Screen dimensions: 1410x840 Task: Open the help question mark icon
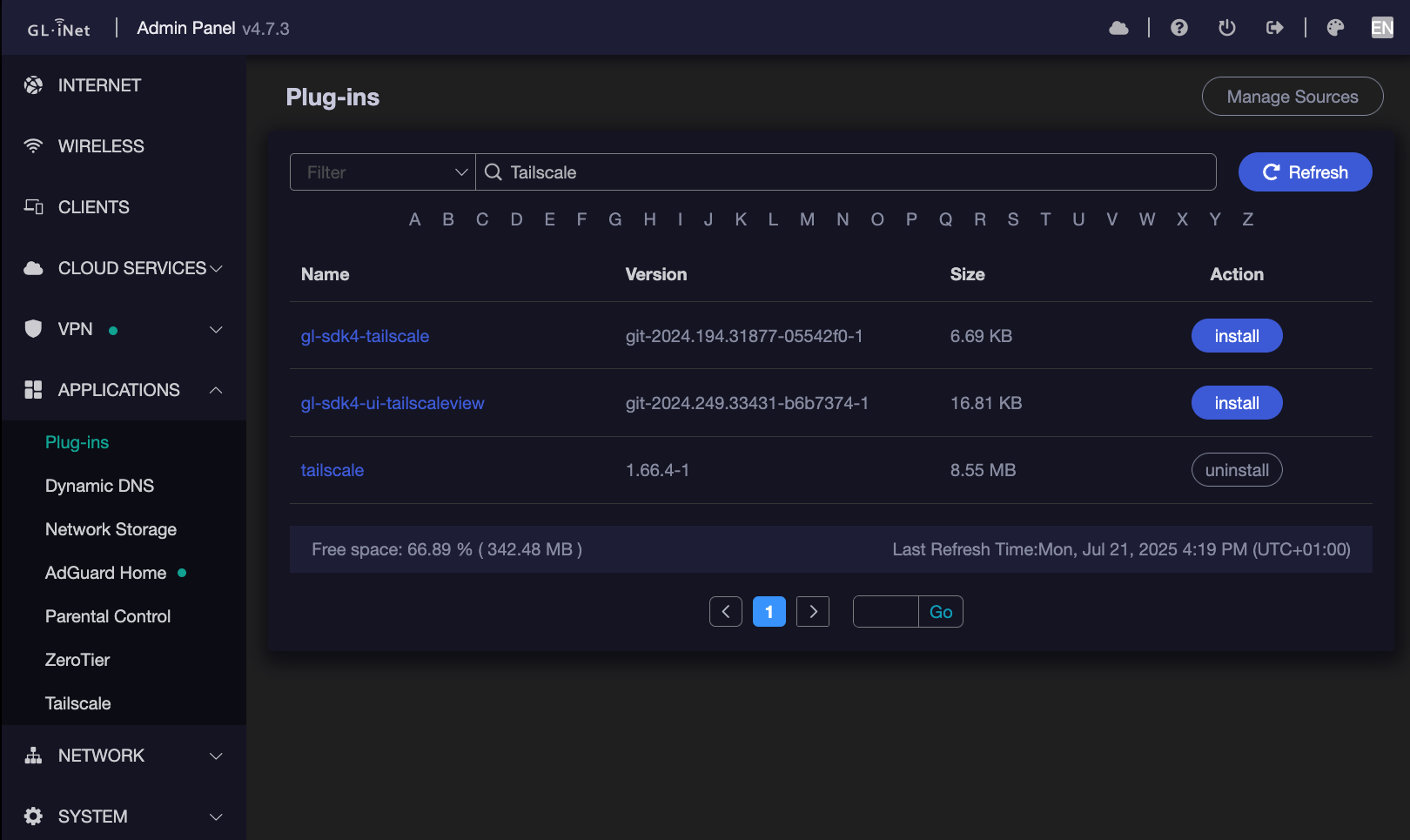click(1179, 28)
